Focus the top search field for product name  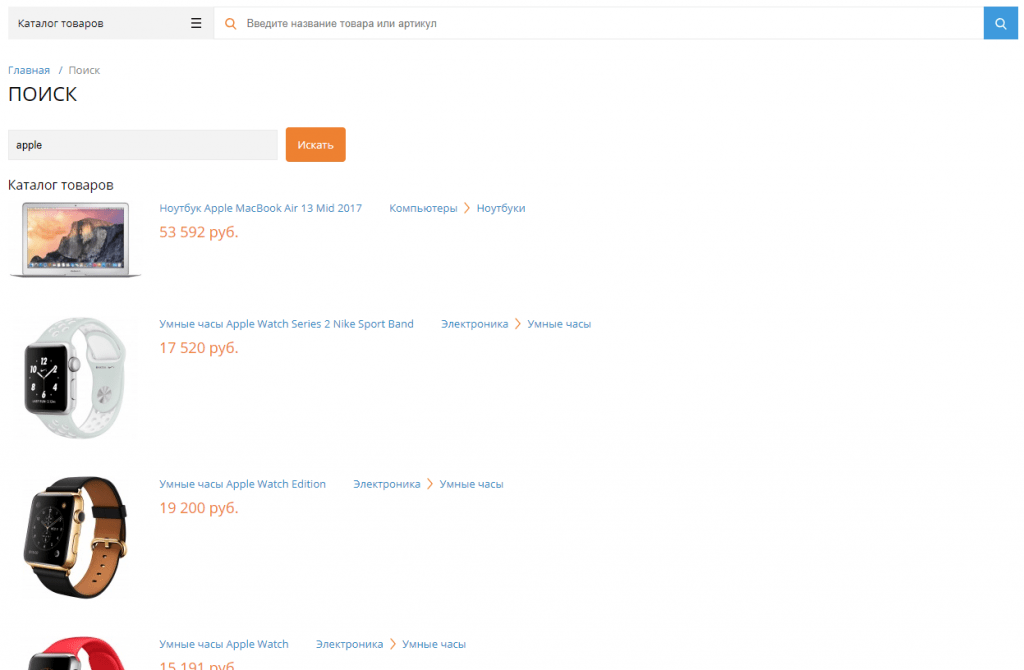(x=599, y=24)
